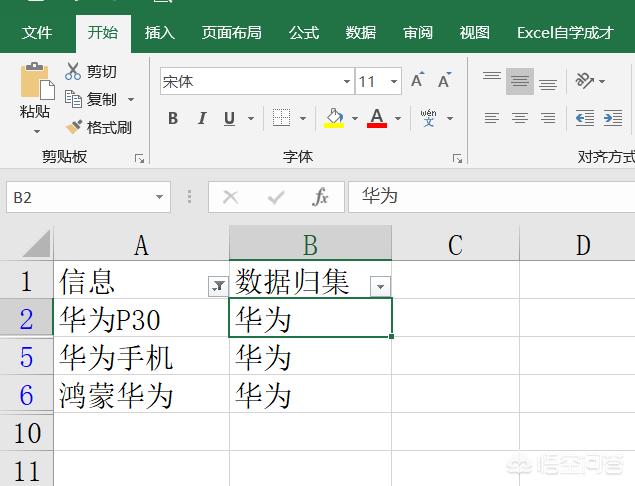Open the 文件 tab

[37, 33]
